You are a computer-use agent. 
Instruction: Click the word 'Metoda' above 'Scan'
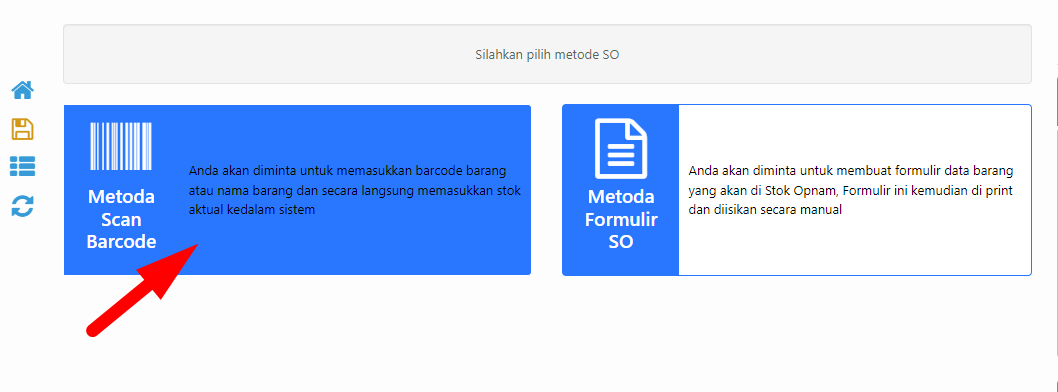(121, 197)
